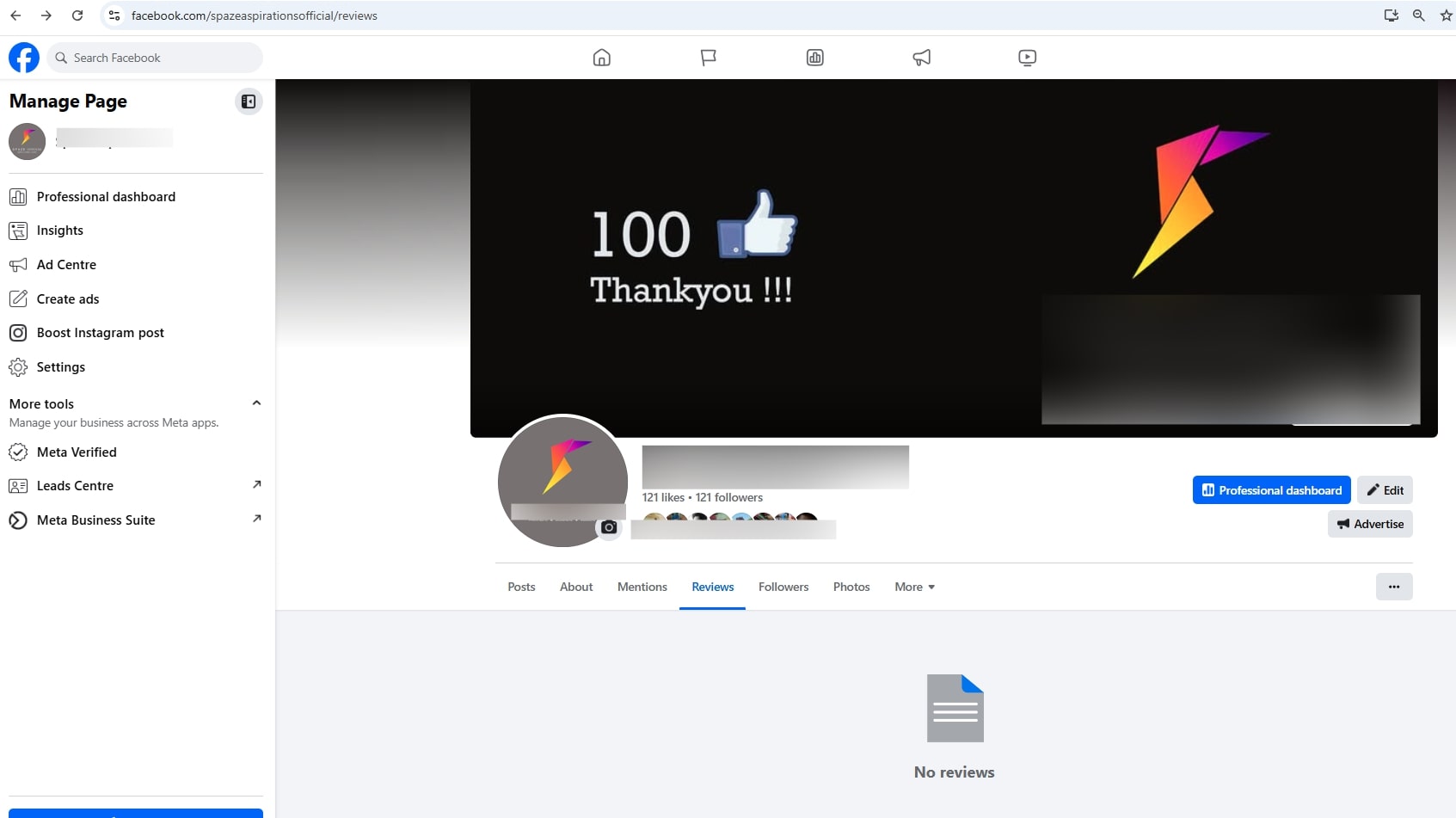Click the video icon in top navigation
1456x818 pixels.
pyautogui.click(x=1027, y=57)
